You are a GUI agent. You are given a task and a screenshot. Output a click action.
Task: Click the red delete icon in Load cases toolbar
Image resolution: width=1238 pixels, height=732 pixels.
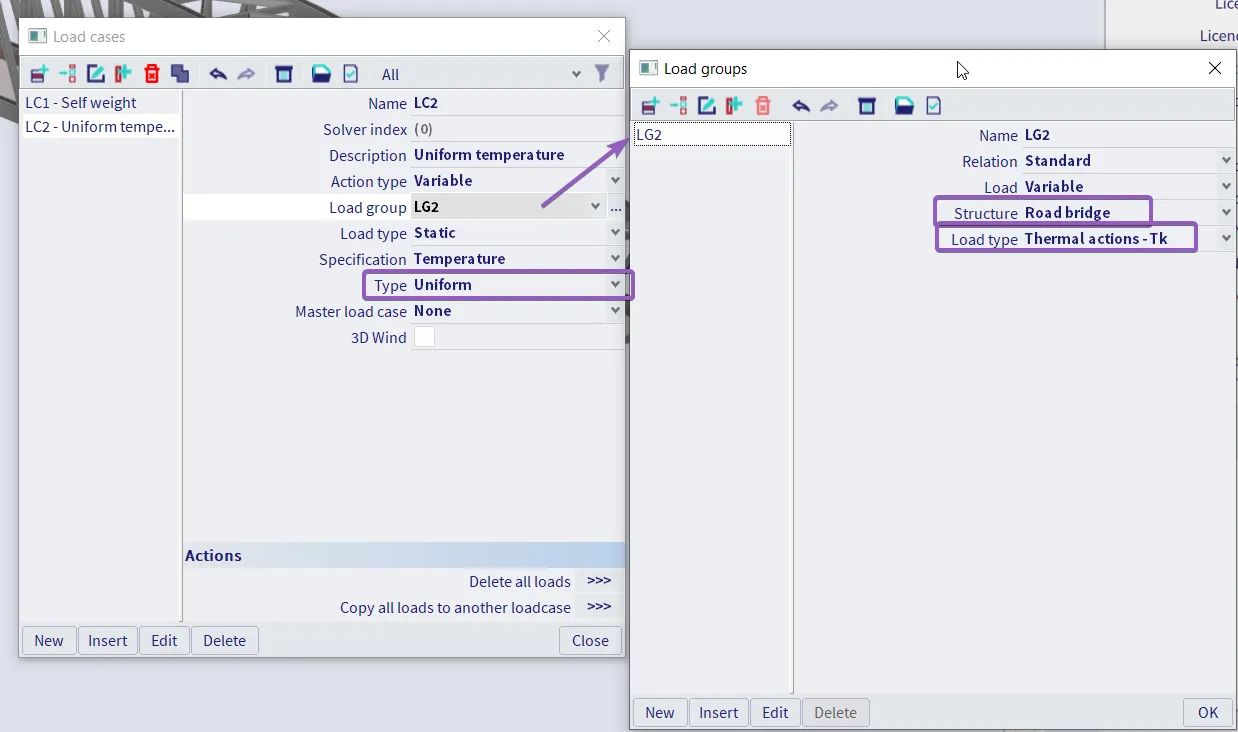click(x=151, y=74)
